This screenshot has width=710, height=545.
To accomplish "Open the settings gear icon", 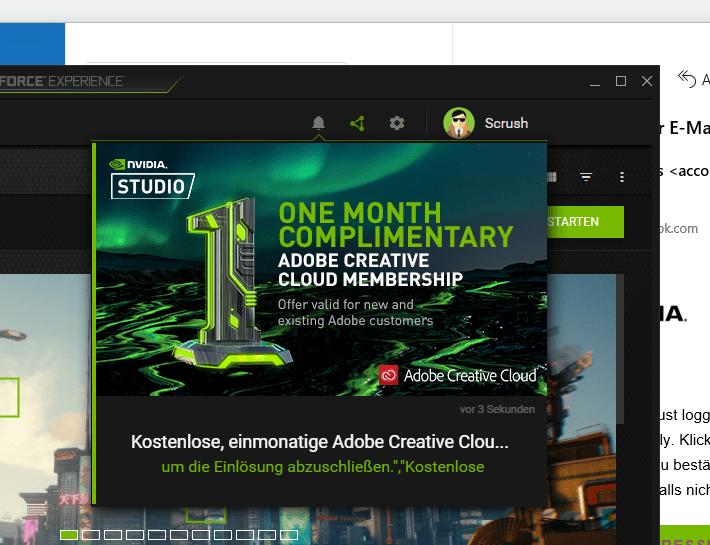I will point(397,123).
